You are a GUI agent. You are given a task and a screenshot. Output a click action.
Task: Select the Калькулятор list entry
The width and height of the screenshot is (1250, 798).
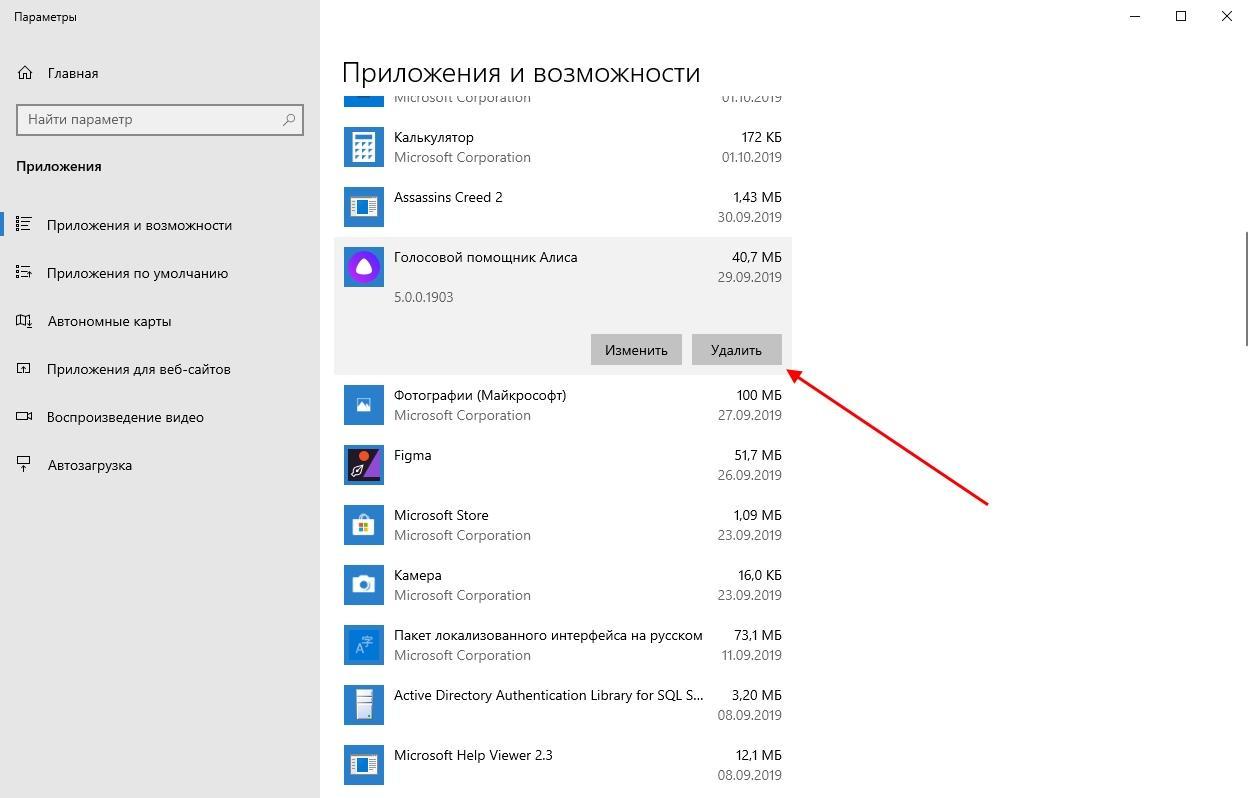(x=563, y=147)
